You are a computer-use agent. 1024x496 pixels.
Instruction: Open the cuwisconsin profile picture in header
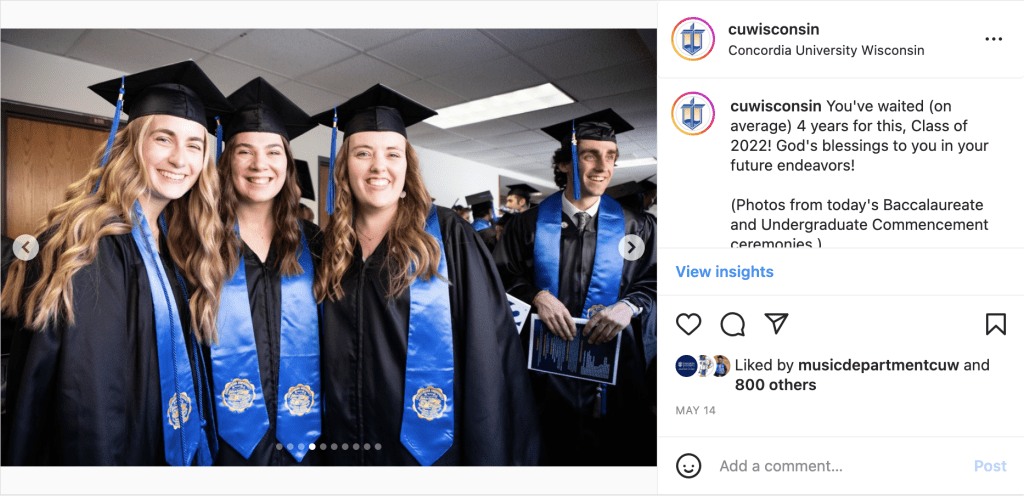point(693,39)
